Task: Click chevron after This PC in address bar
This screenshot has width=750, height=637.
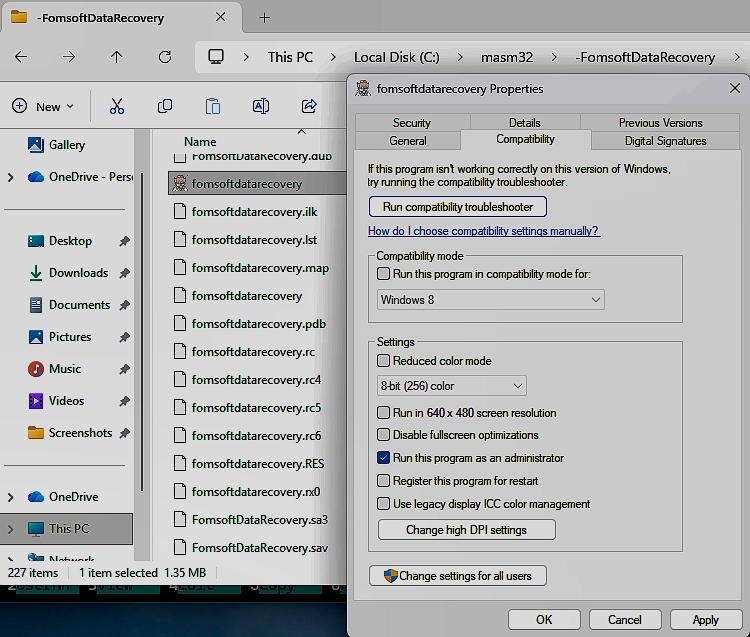Action: (333, 57)
